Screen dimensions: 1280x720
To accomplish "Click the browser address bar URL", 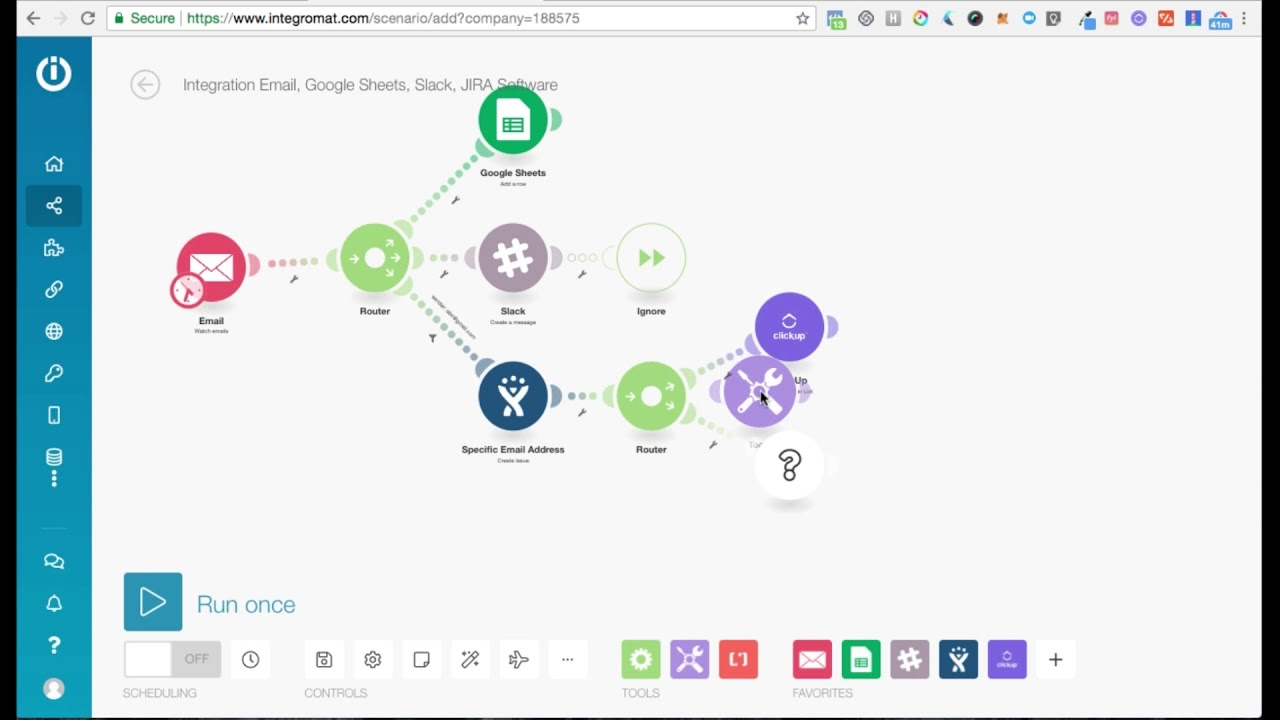I will [x=383, y=18].
